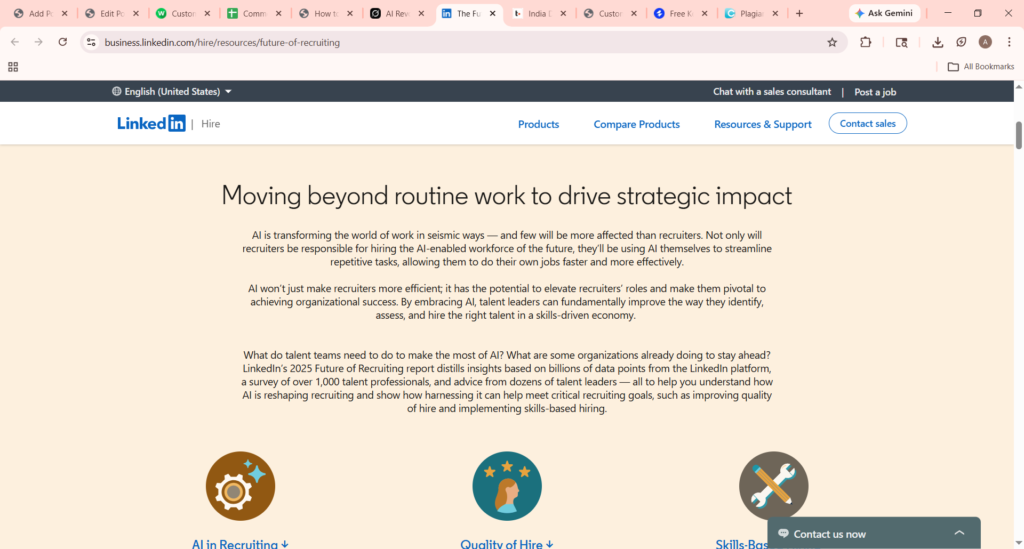Screen dimensions: 1024x549
Task: Click Chat with a sales consultant link
Action: click(771, 92)
